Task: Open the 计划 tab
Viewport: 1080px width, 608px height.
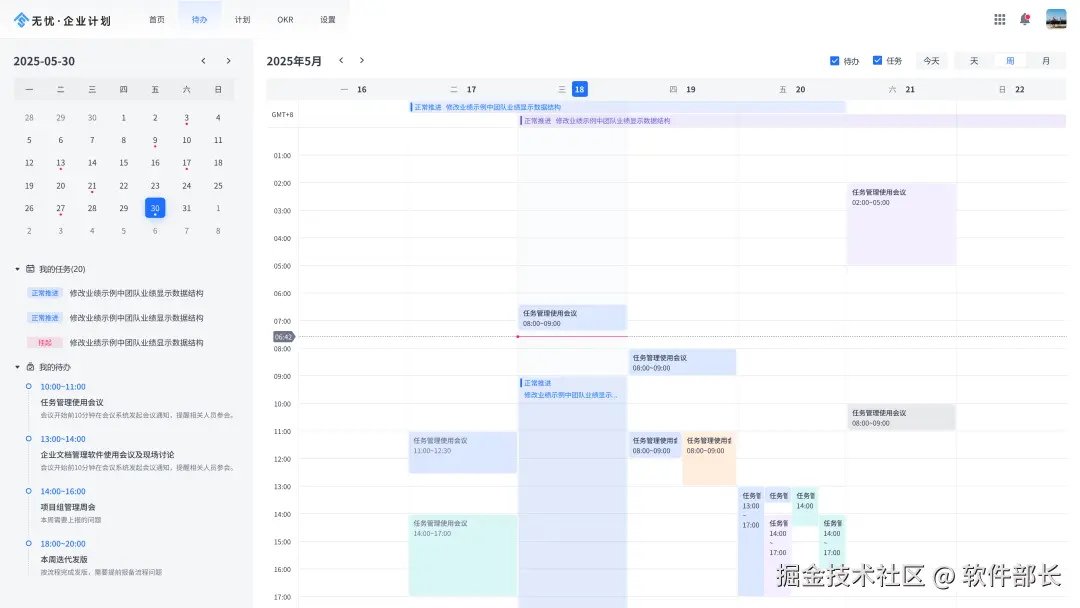Action: tap(242, 20)
